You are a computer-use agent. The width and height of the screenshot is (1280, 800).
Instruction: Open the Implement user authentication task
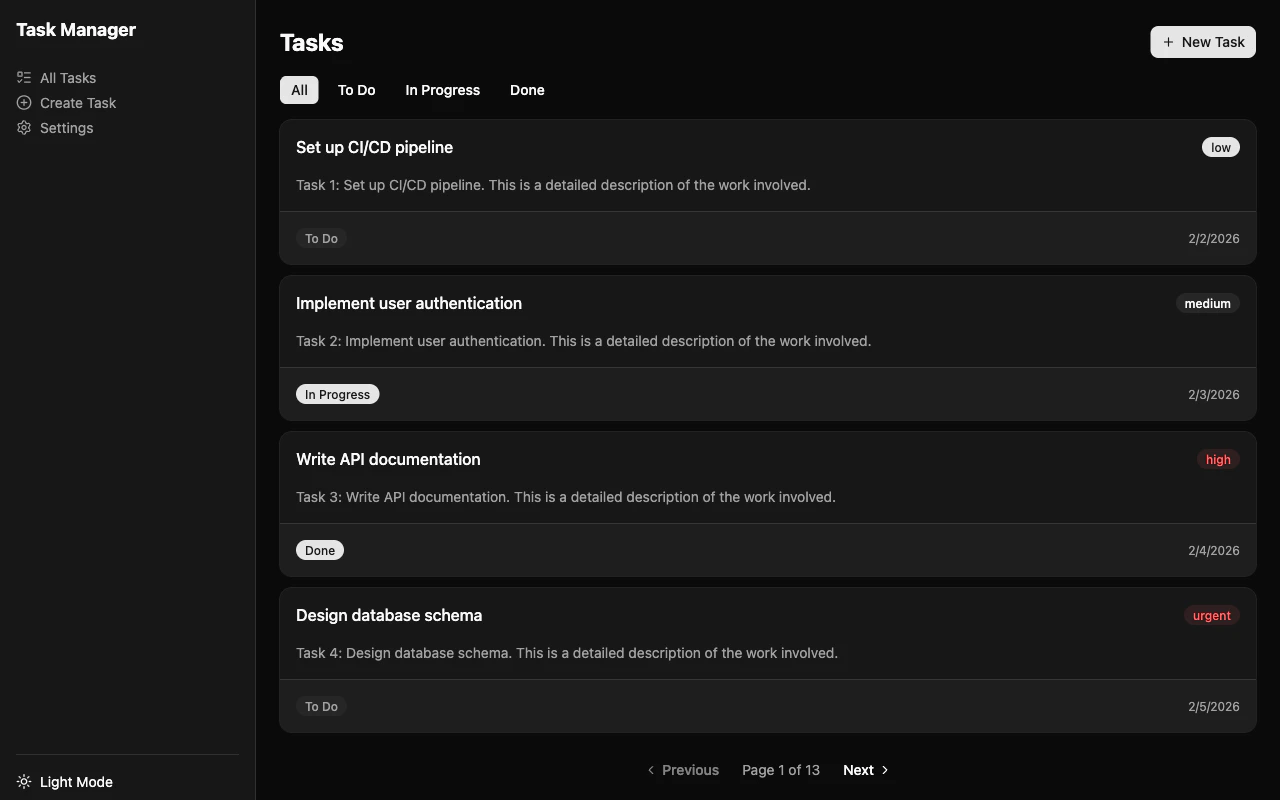click(x=409, y=303)
